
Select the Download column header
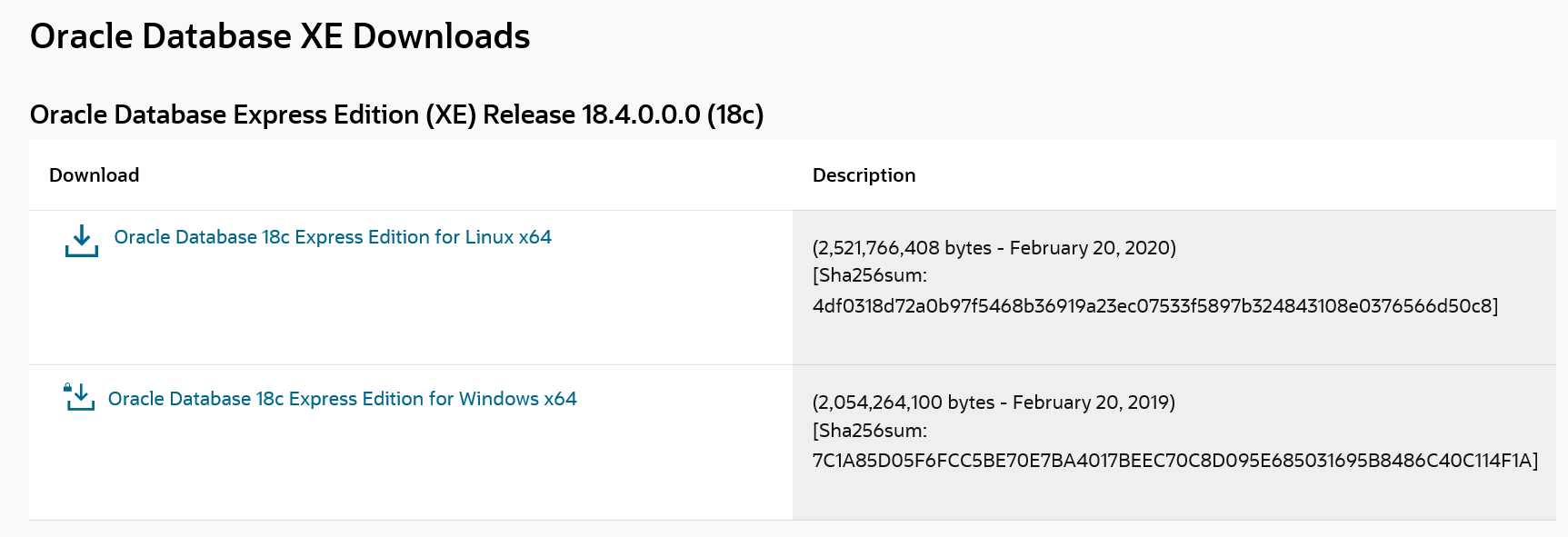click(94, 175)
